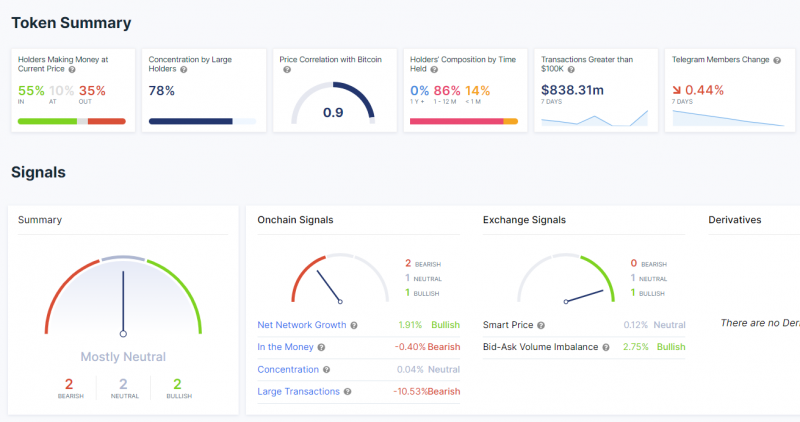
Task: Click help icon next to Net Network Growth
Action: pyautogui.click(x=355, y=325)
